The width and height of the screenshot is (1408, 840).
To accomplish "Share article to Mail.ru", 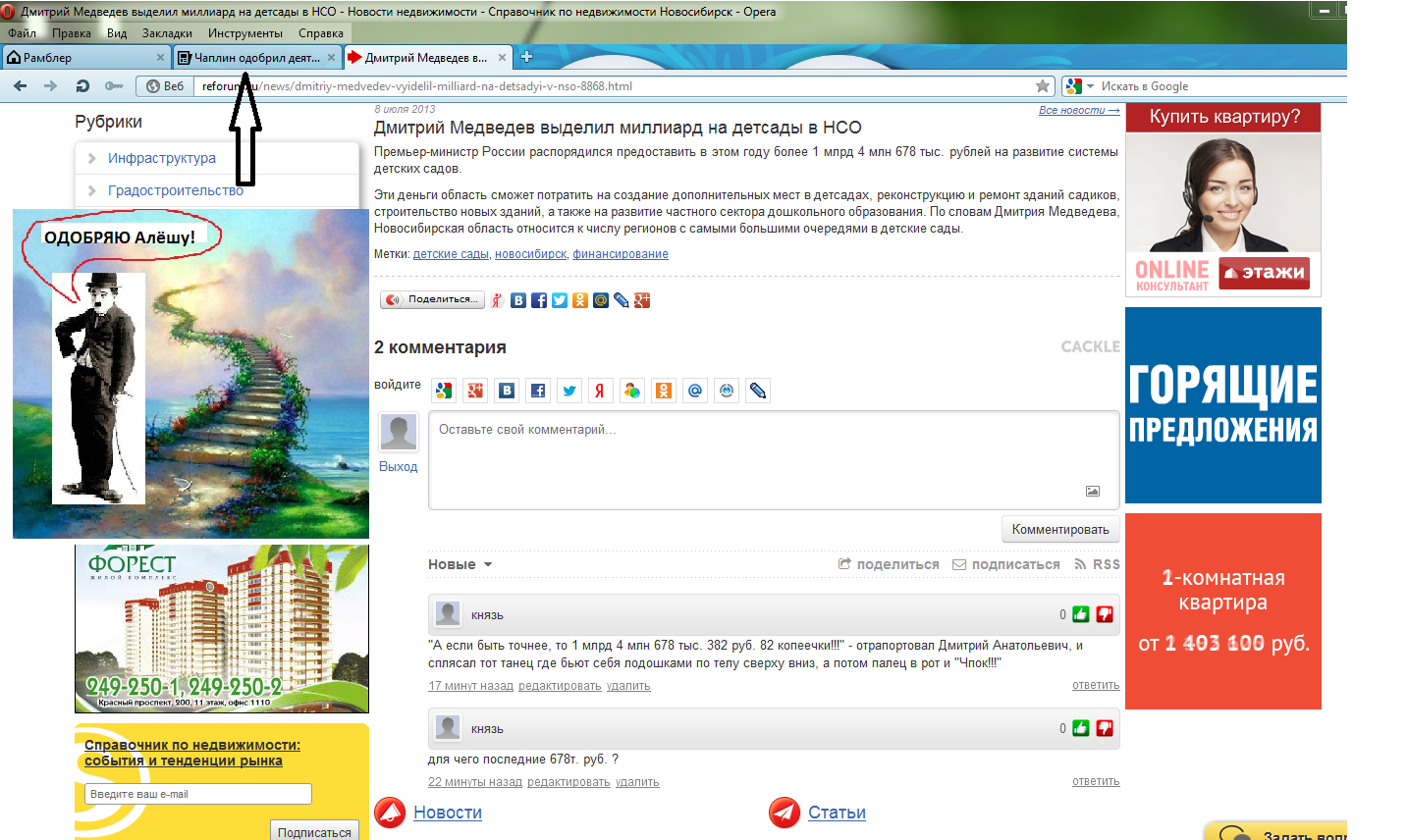I will (x=601, y=300).
